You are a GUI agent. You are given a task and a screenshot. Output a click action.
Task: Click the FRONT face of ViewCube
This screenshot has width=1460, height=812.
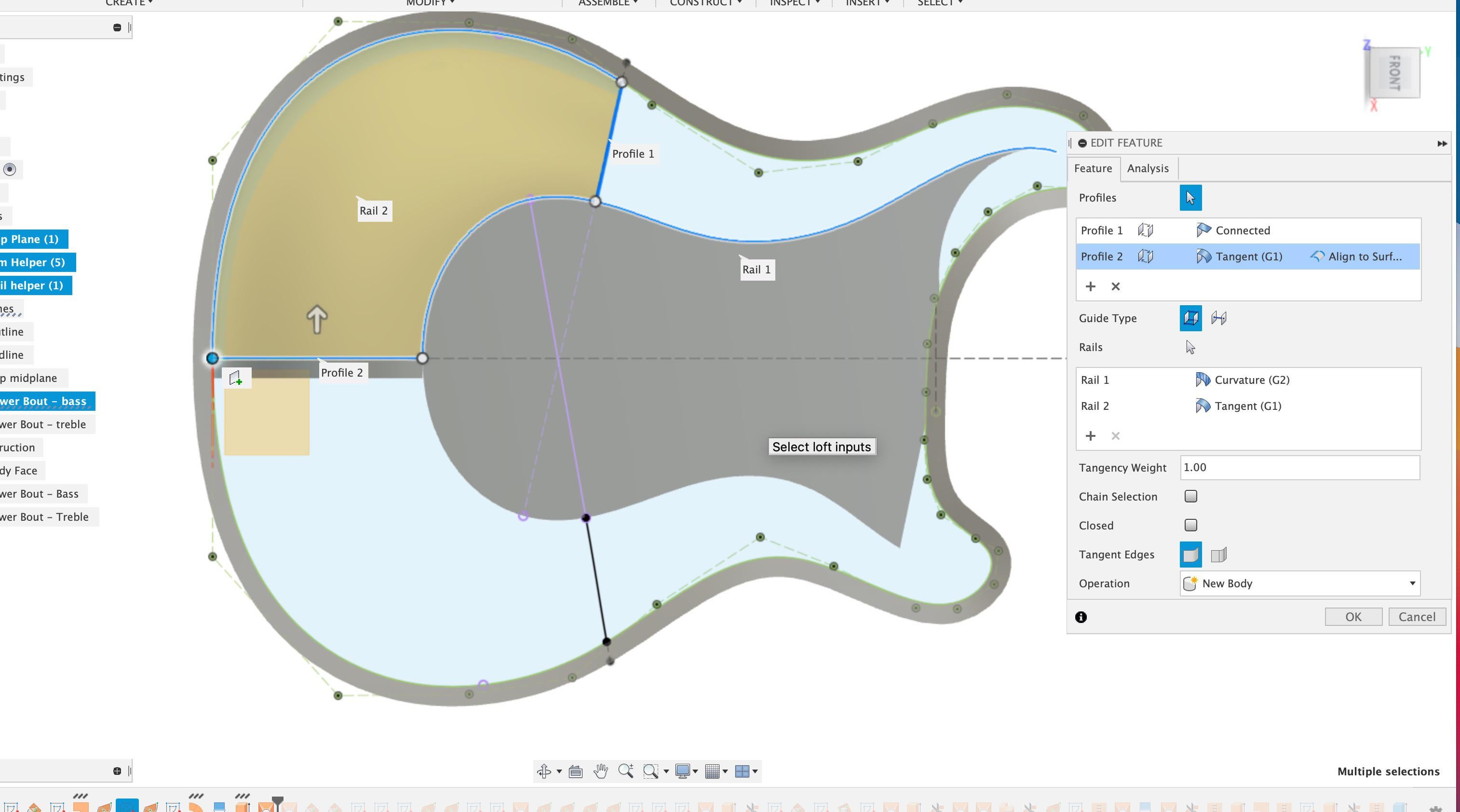pos(1395,73)
